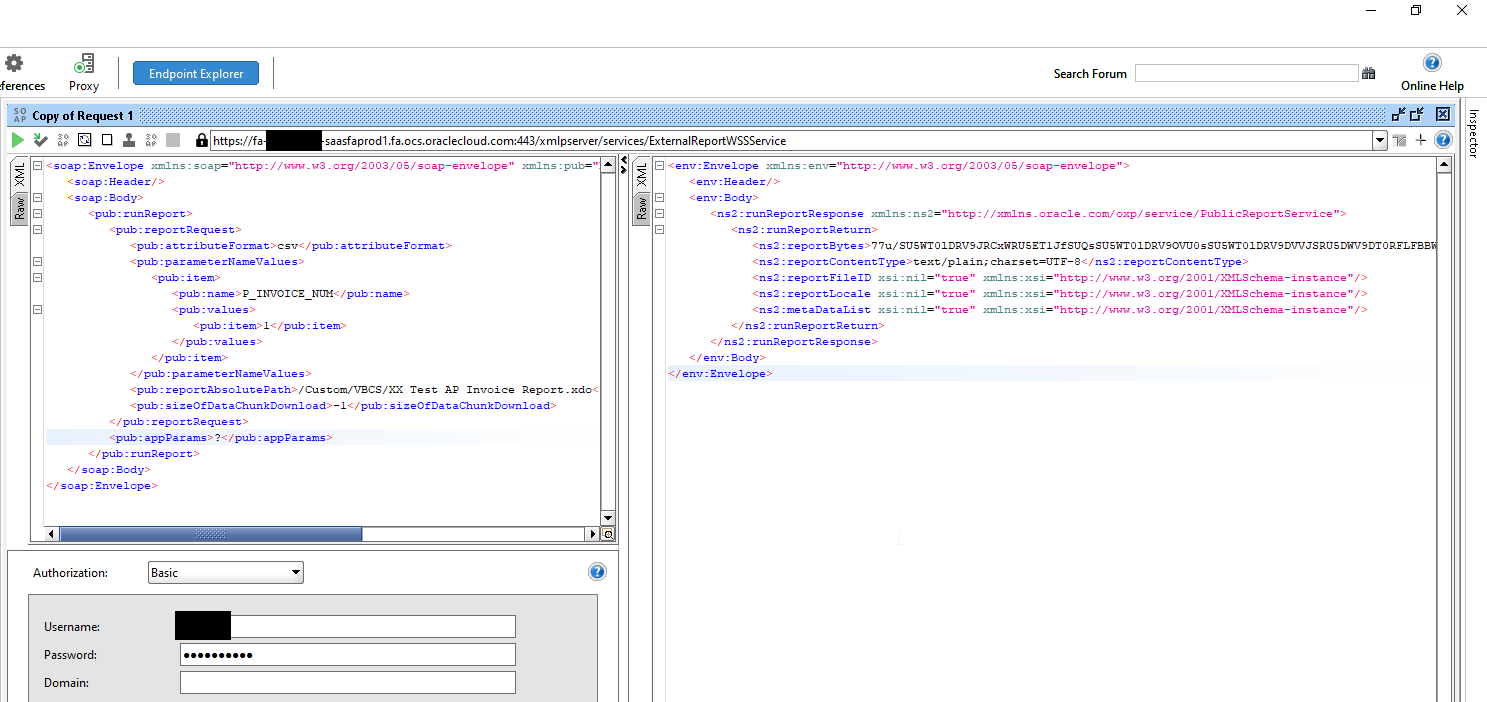Viewport: 1487px width, 702px height.
Task: Open Proxy settings icon
Action: click(84, 64)
